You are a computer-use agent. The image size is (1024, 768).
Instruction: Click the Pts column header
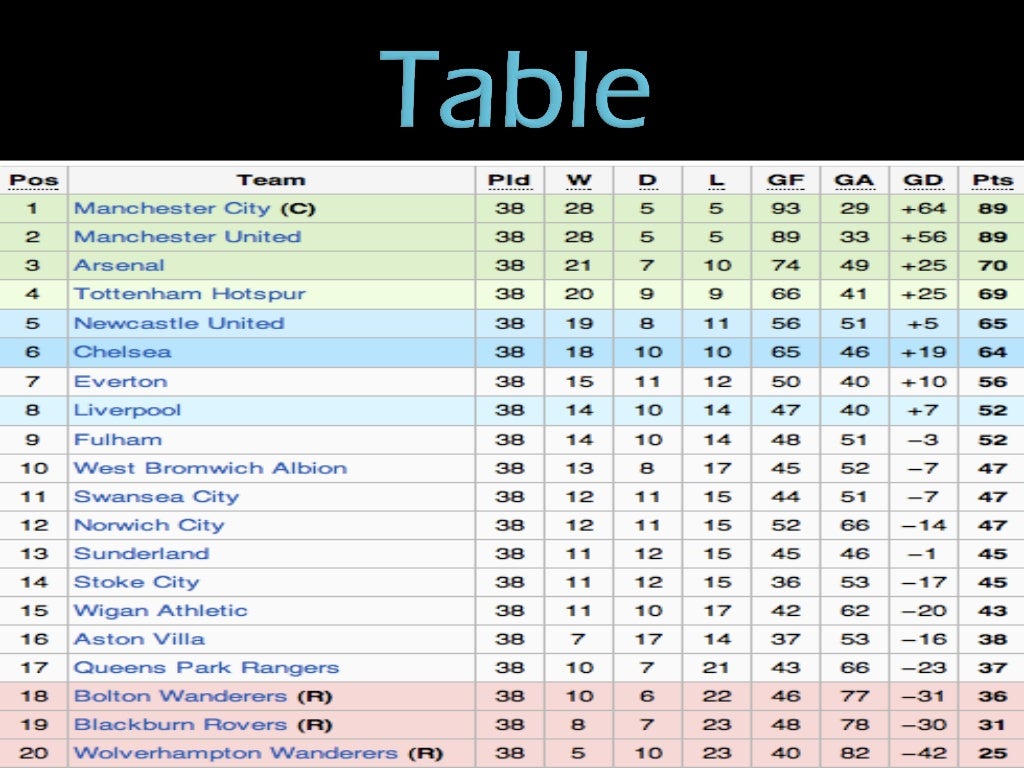(x=993, y=181)
